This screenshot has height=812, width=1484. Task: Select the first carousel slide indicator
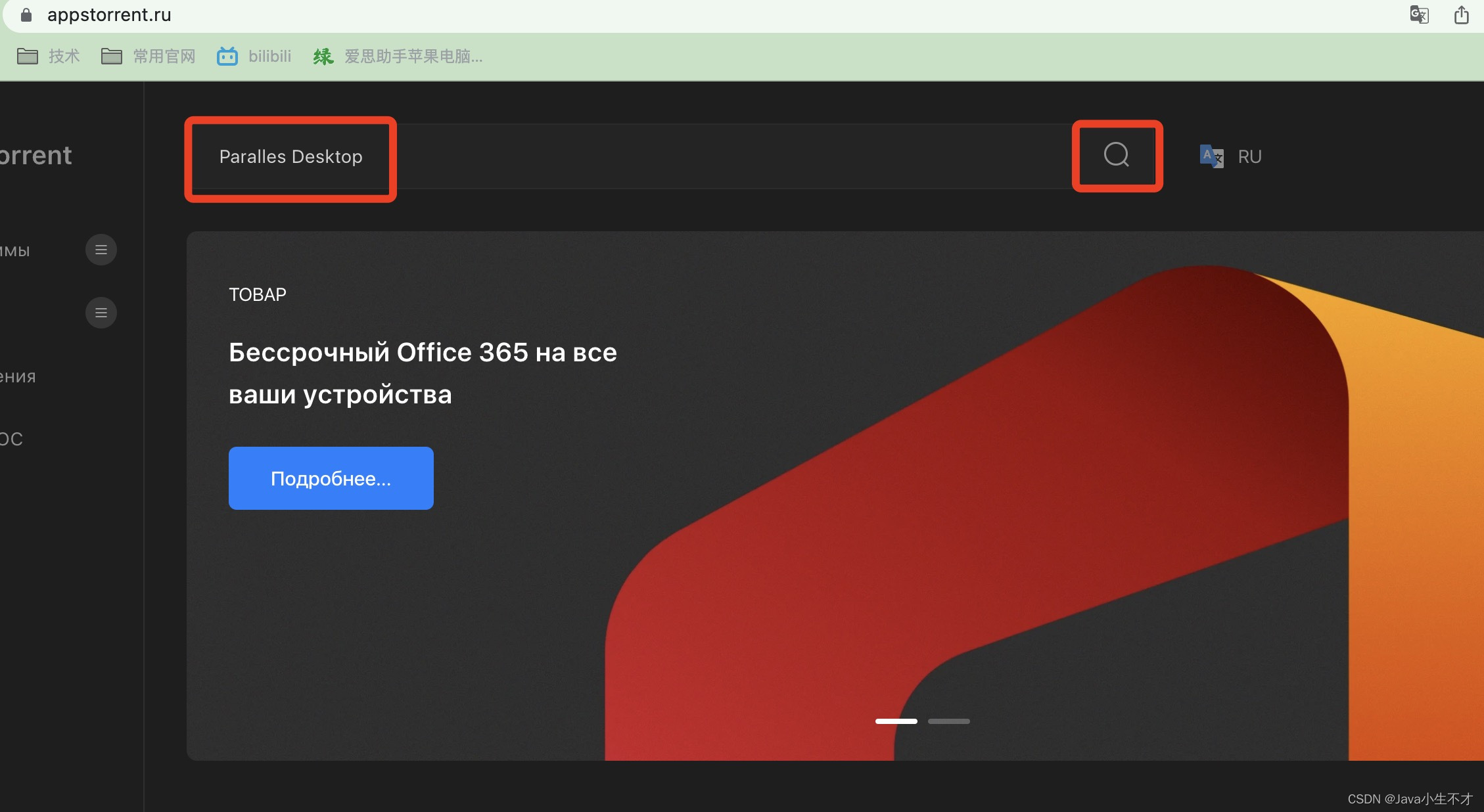[x=896, y=721]
